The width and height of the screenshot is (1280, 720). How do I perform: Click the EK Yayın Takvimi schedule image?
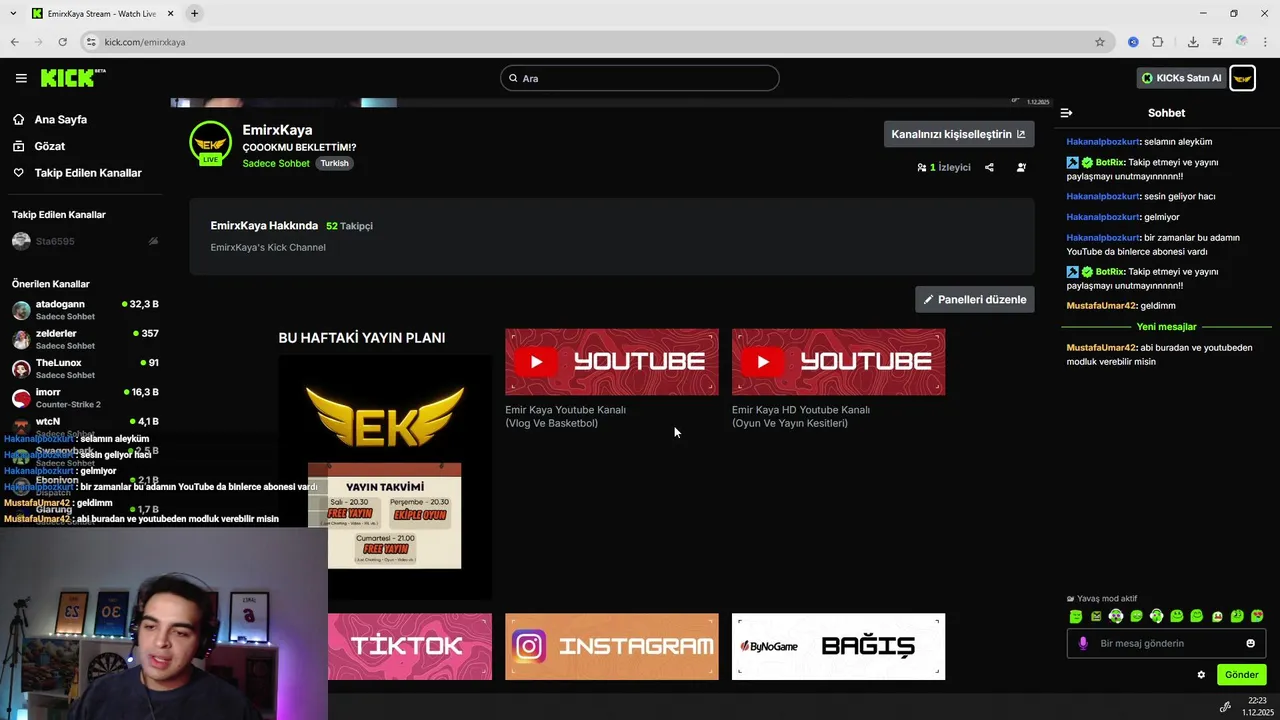pyautogui.click(x=385, y=476)
